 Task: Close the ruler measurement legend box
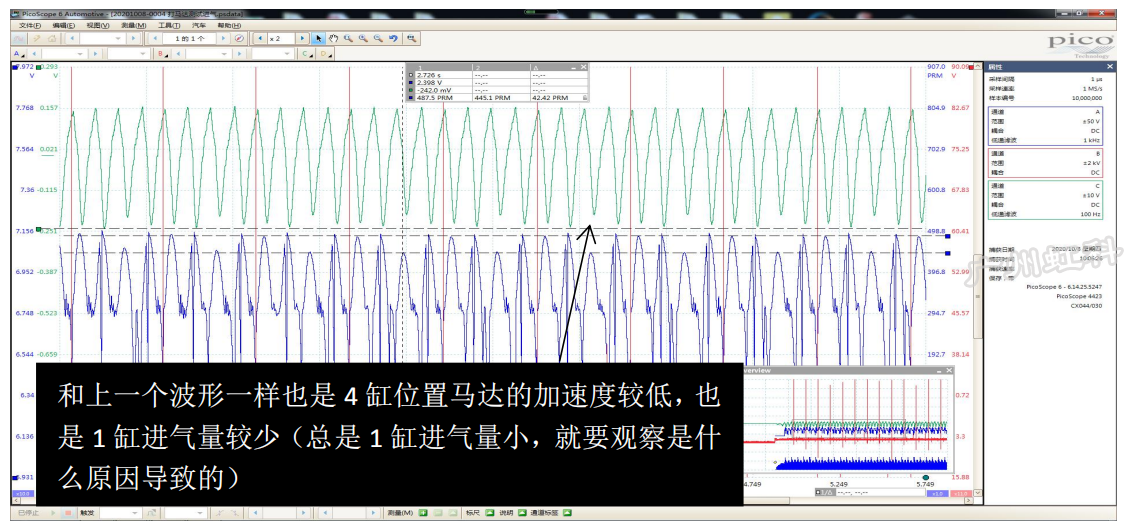click(x=584, y=66)
